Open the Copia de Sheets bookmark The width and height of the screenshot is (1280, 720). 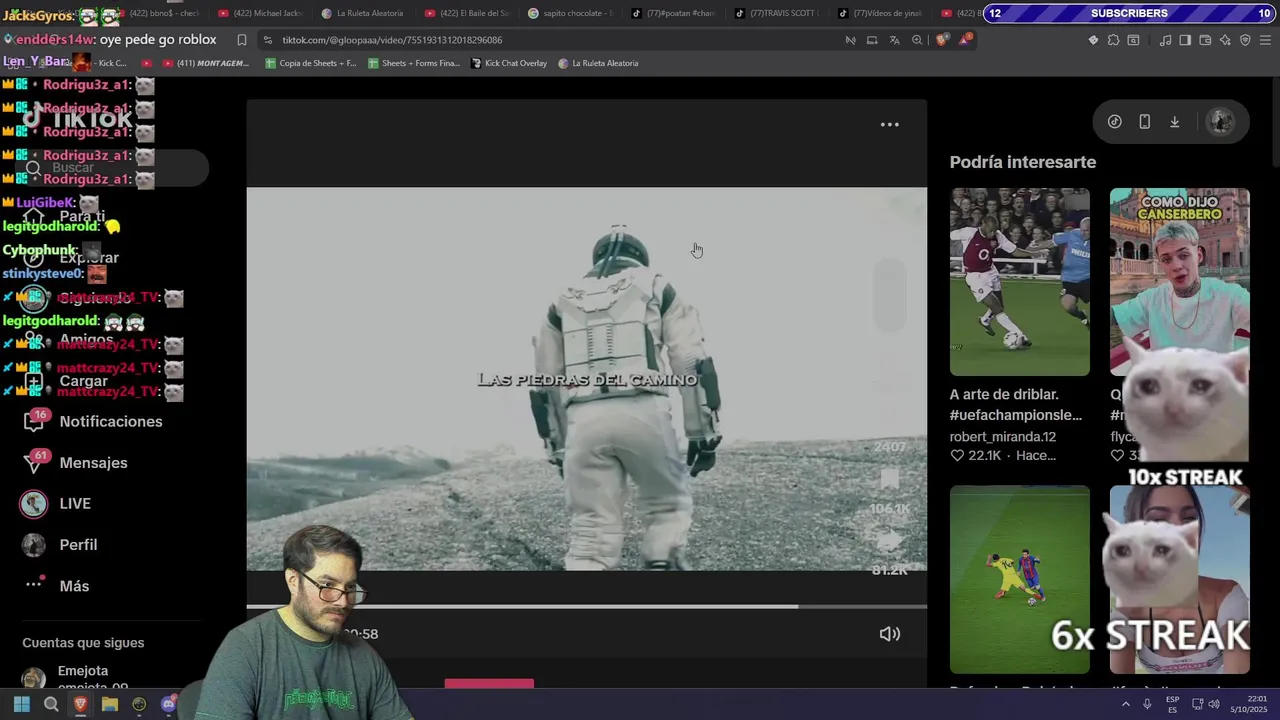pyautogui.click(x=310, y=63)
